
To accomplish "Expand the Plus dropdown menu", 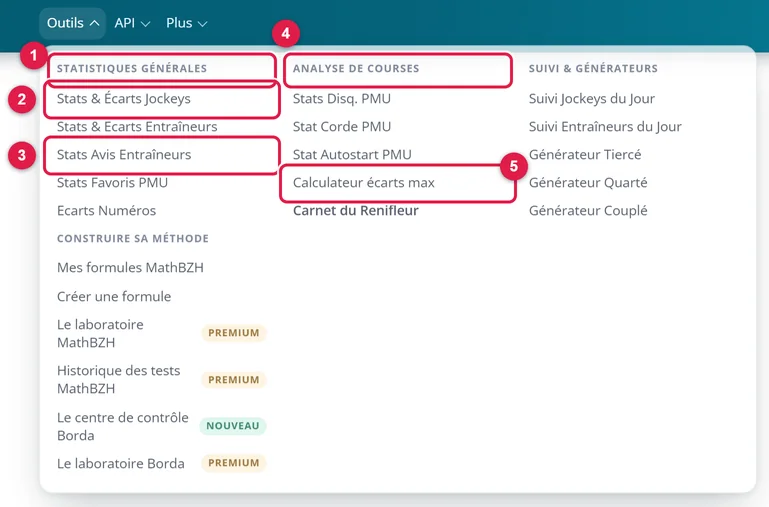I will coord(186,23).
